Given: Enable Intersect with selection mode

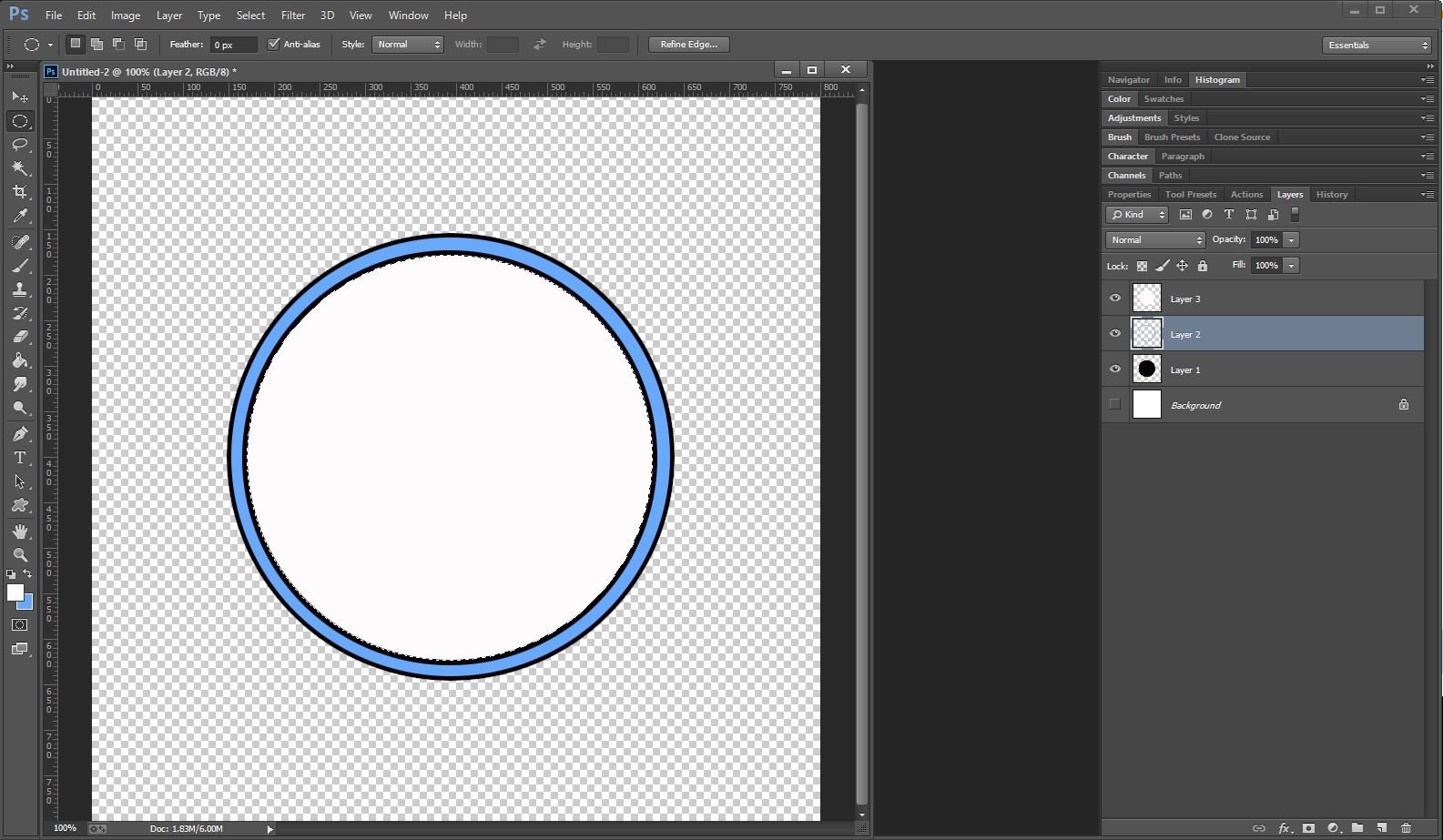Looking at the screenshot, I should point(140,44).
